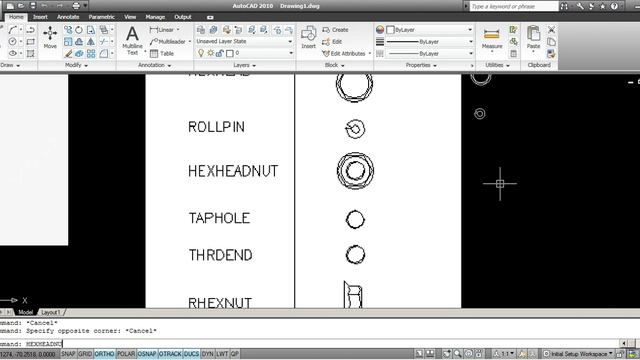This screenshot has height=360, width=640.
Task: Expand the Utilities panel
Action: tap(497, 65)
